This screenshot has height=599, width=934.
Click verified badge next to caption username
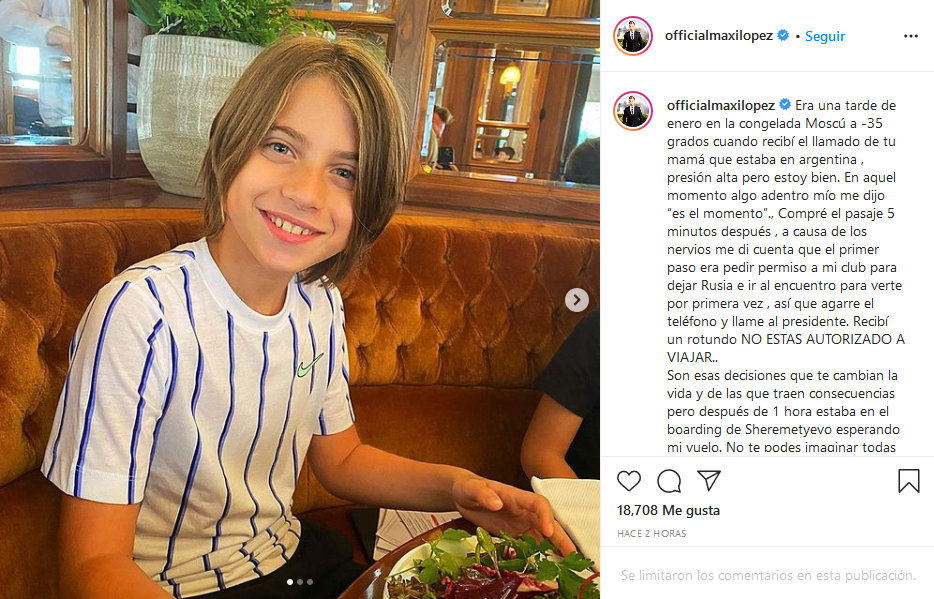tap(784, 105)
